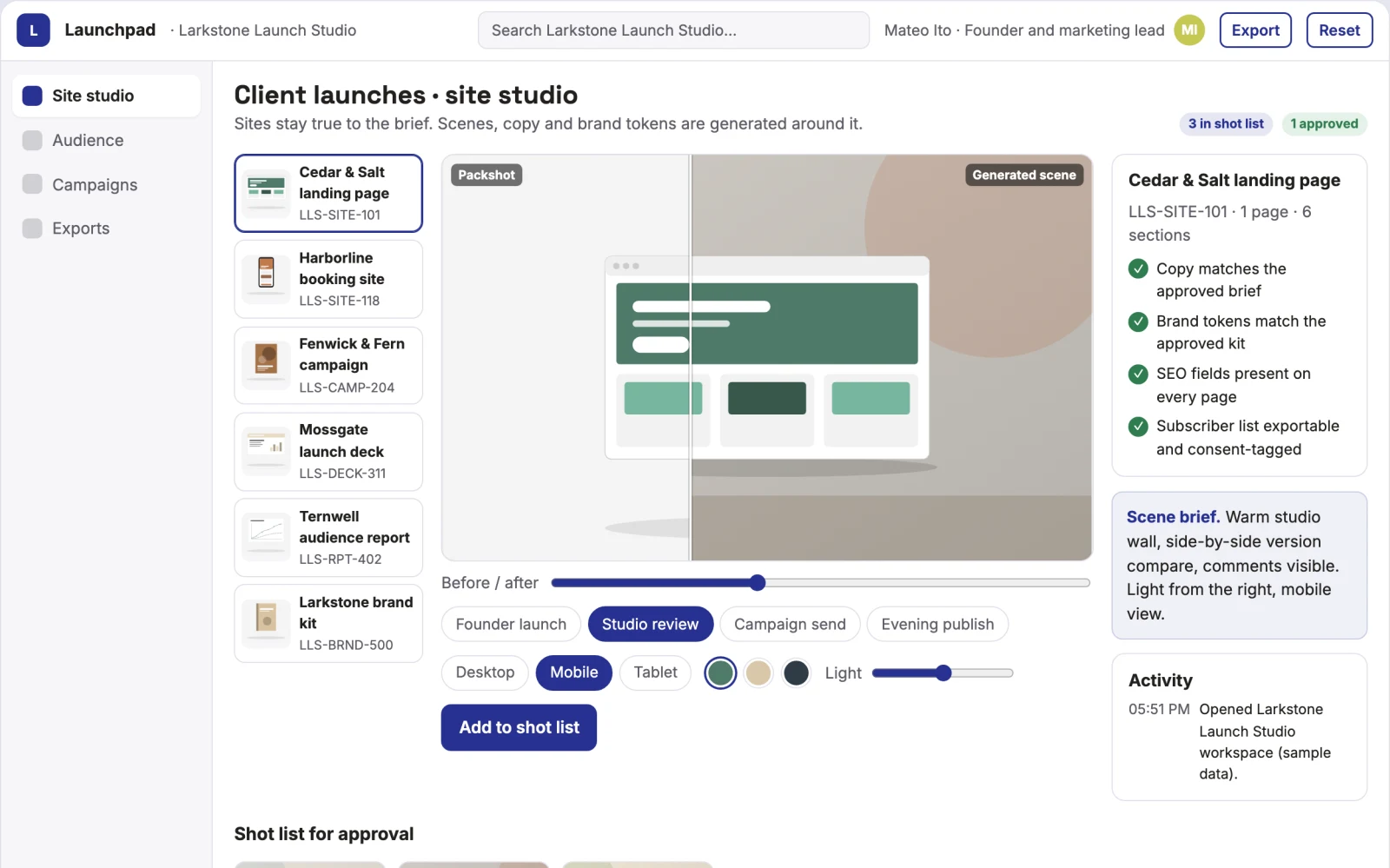Open the Audience section
This screenshot has height=868, width=1390.
point(107,140)
